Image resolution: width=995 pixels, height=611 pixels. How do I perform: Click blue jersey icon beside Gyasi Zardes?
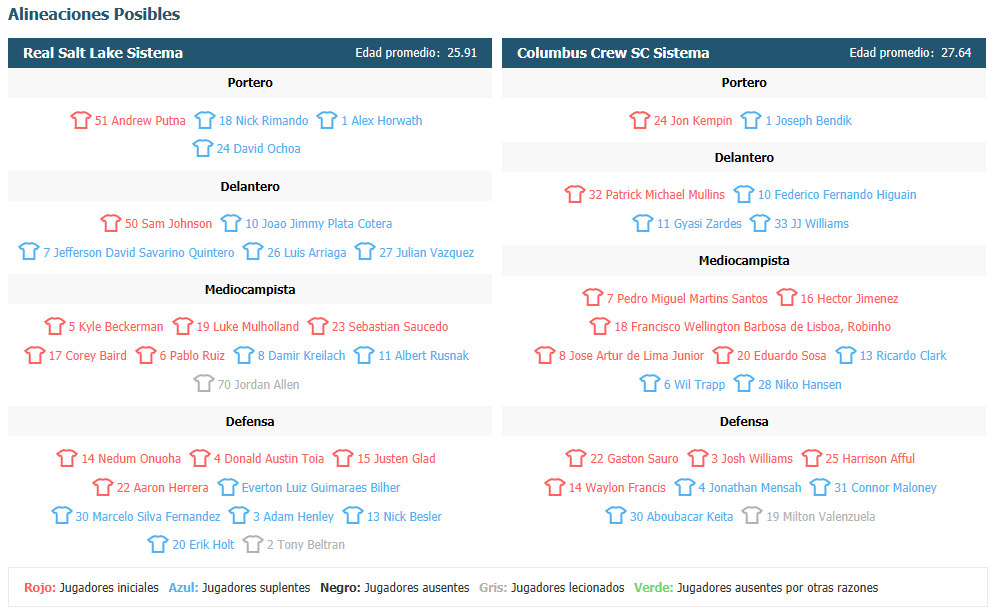[x=643, y=223]
